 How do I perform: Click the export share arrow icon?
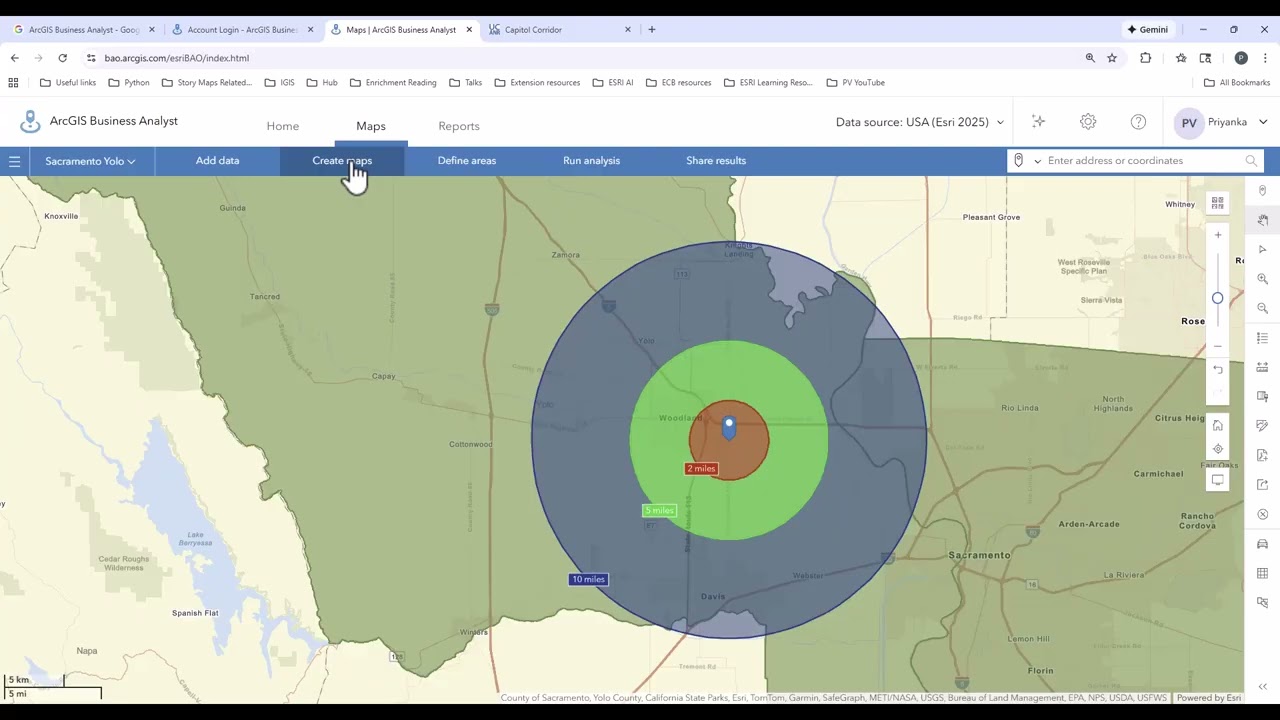pos(1262,485)
